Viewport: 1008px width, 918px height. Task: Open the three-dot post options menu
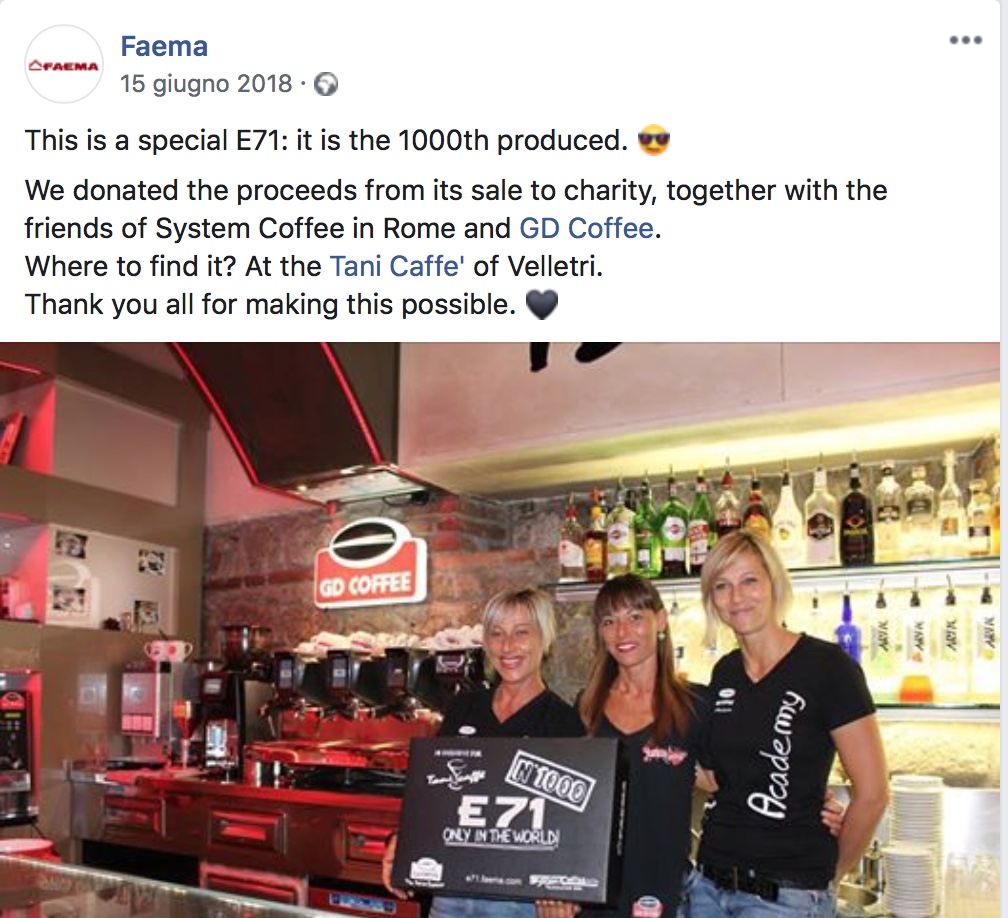point(966,40)
